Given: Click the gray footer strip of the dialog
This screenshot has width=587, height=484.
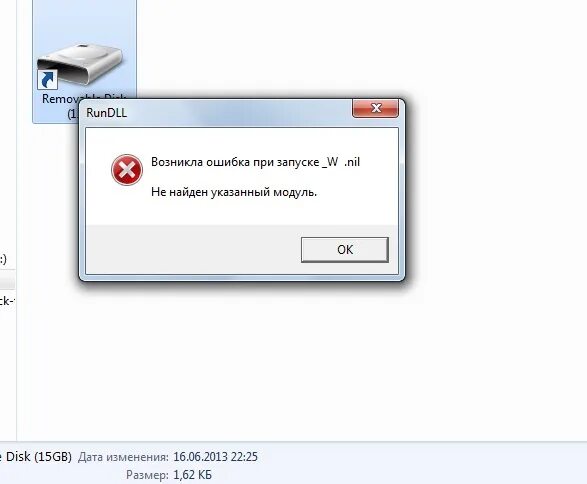Looking at the screenshot, I should point(242,249).
